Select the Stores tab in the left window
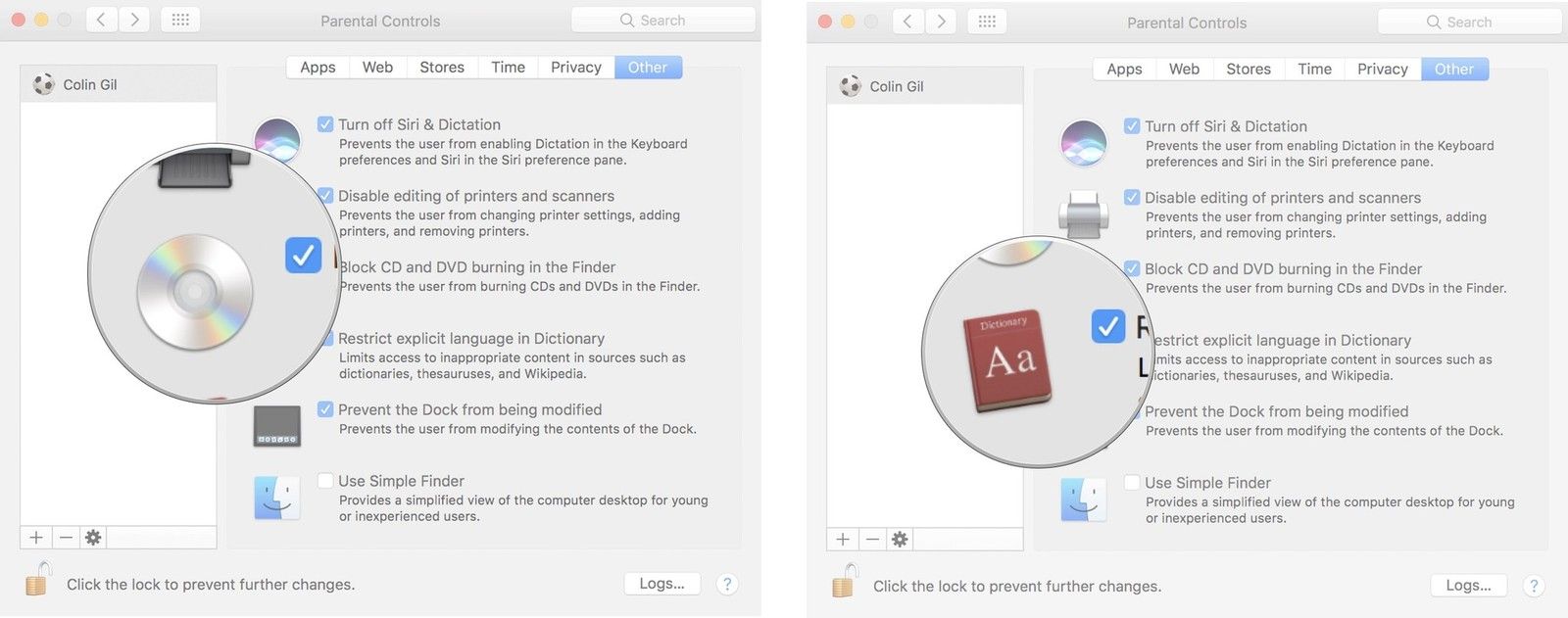The image size is (1568, 618). [441, 68]
